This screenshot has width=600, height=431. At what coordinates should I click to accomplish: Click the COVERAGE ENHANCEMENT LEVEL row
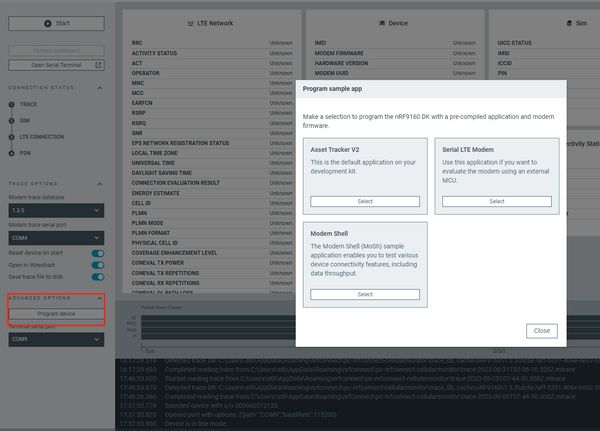point(212,253)
